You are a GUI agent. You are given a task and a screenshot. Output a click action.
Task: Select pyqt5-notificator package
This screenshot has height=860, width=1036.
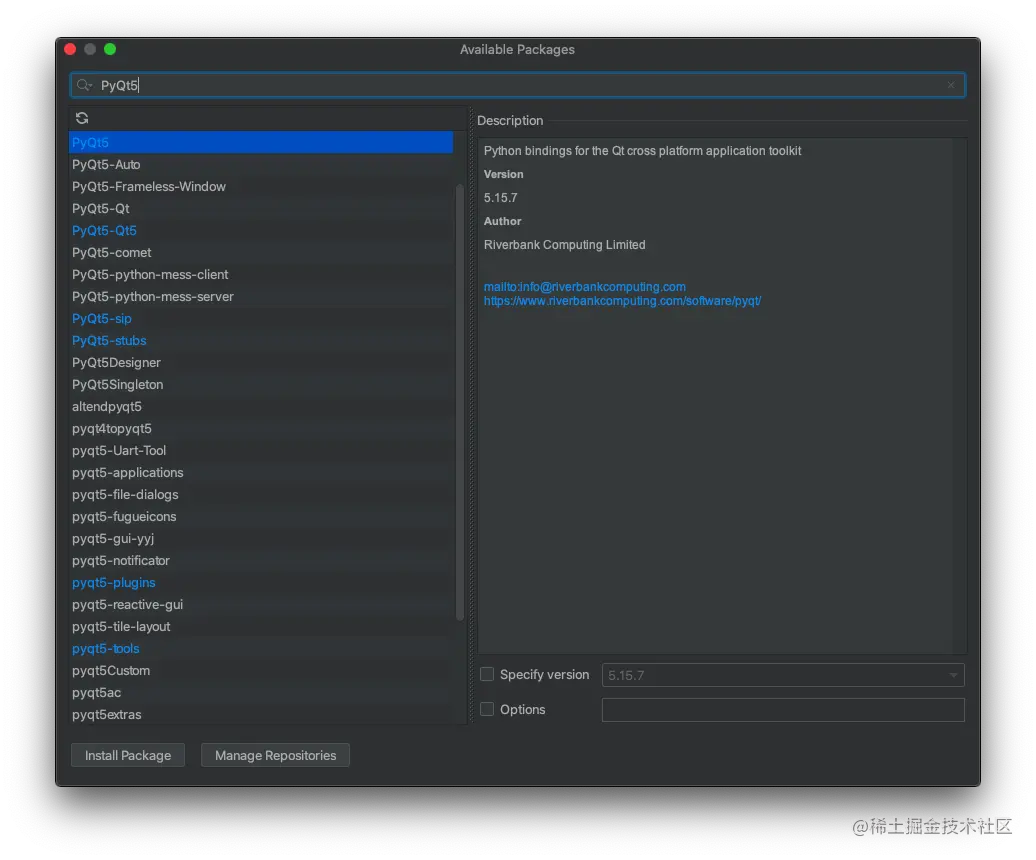(262, 561)
